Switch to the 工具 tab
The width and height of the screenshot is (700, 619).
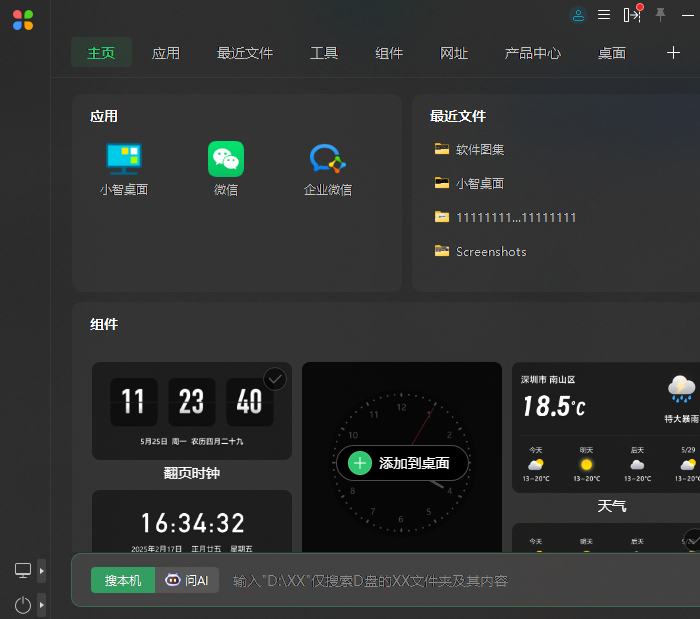click(324, 53)
